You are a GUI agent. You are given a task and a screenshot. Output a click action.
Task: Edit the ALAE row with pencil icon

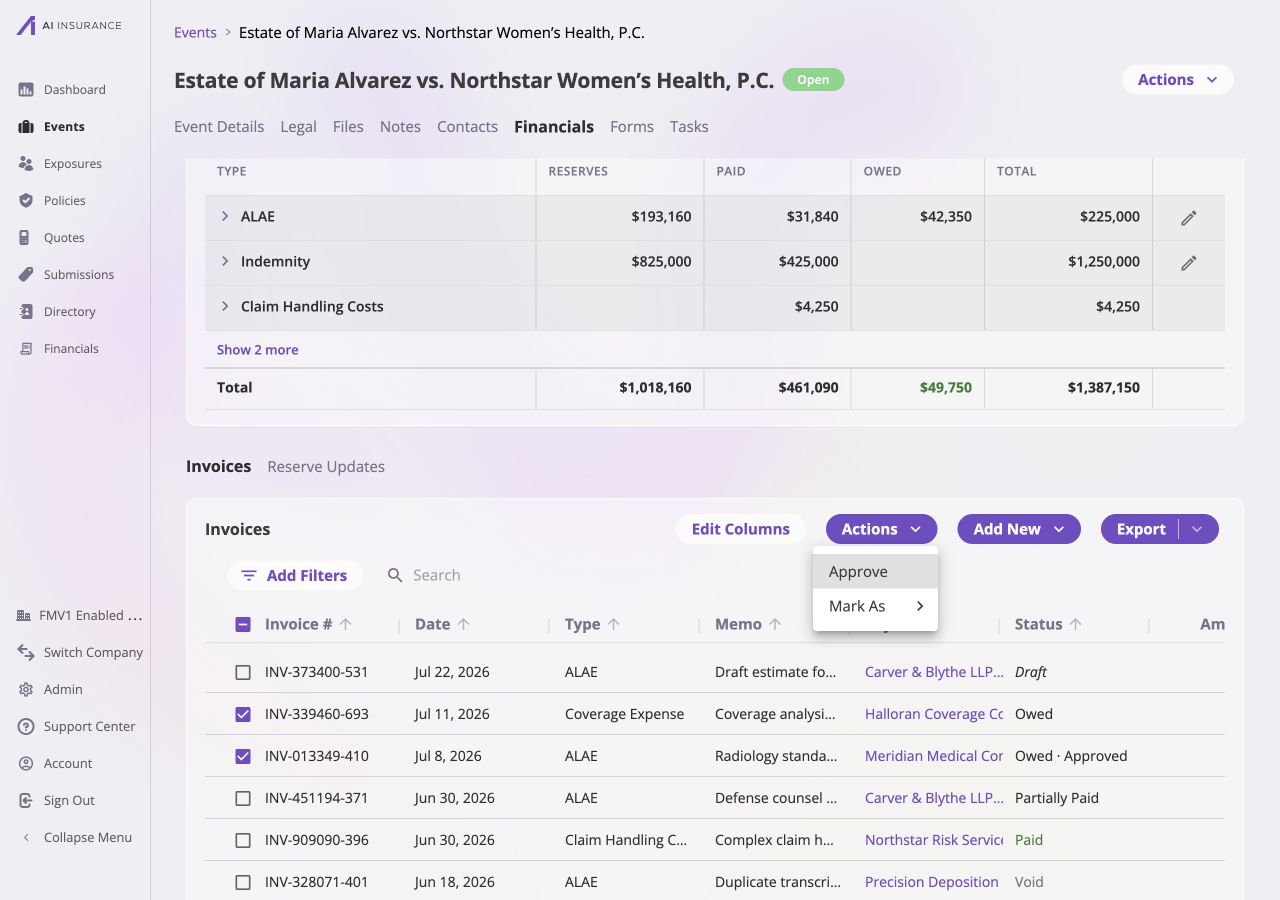1189,217
